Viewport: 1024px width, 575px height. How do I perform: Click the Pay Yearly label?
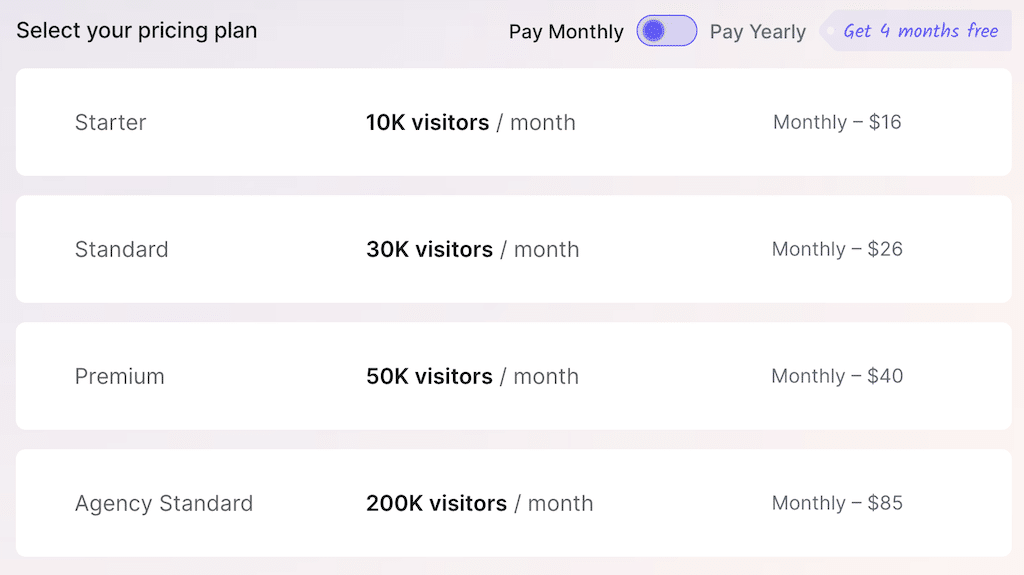[757, 32]
